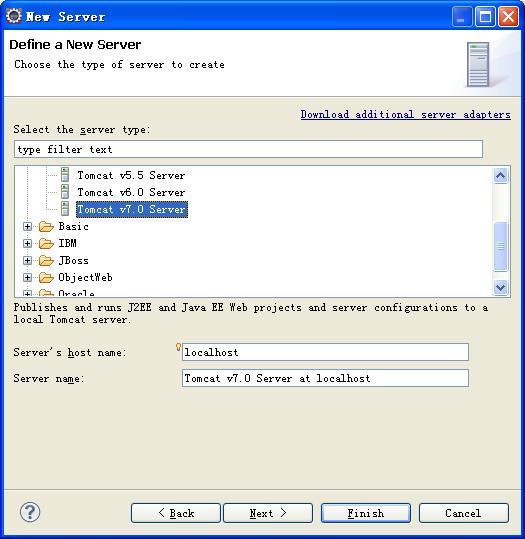
Task: Click the Cancel button
Action: pyautogui.click(x=463, y=513)
